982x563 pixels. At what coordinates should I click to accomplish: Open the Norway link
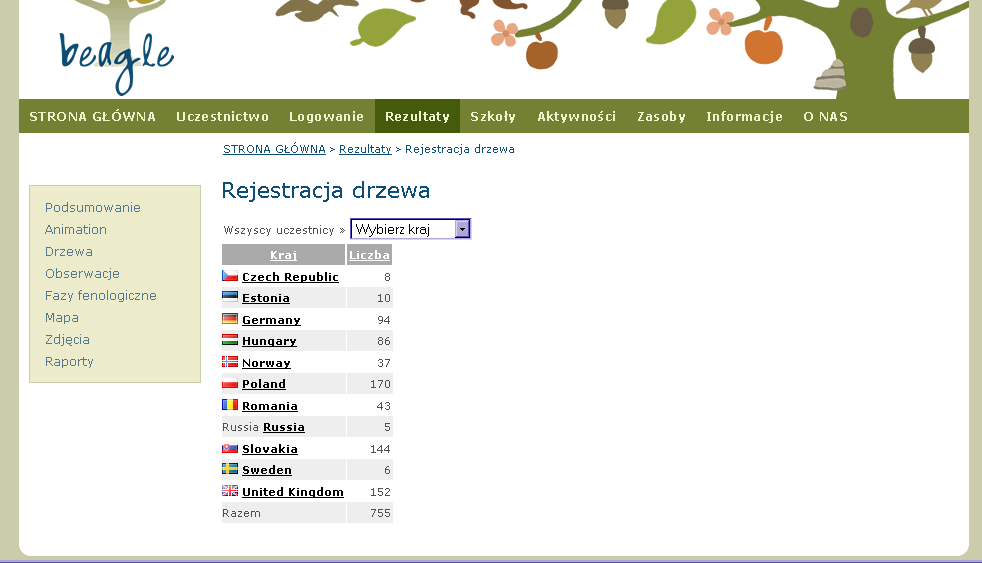point(266,363)
